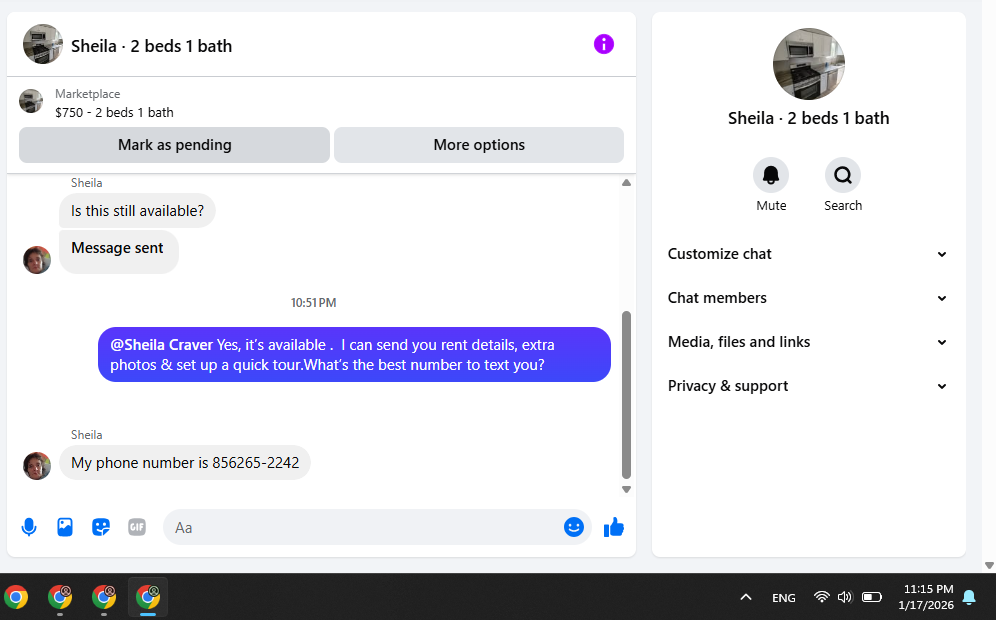Click the chat scrollbar up arrow
The image size is (996, 620).
[627, 183]
